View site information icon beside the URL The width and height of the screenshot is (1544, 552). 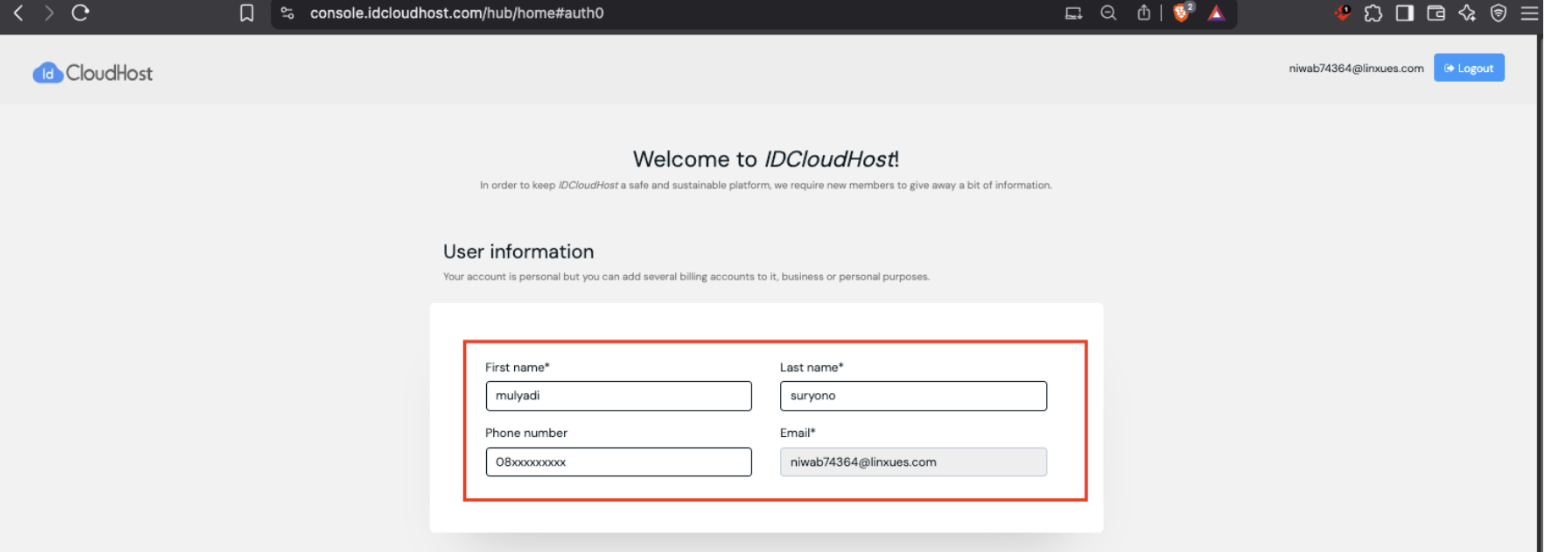click(288, 14)
